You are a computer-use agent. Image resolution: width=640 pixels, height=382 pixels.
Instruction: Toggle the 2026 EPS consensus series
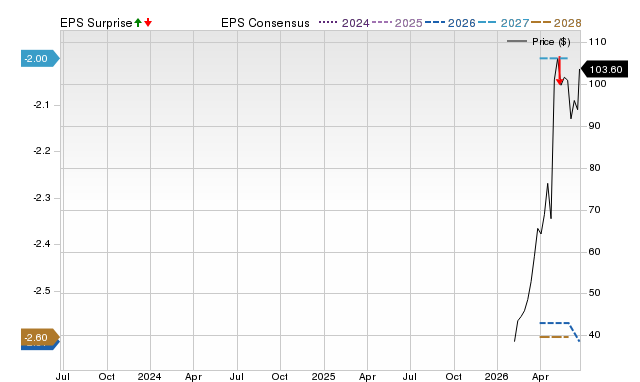[450, 23]
